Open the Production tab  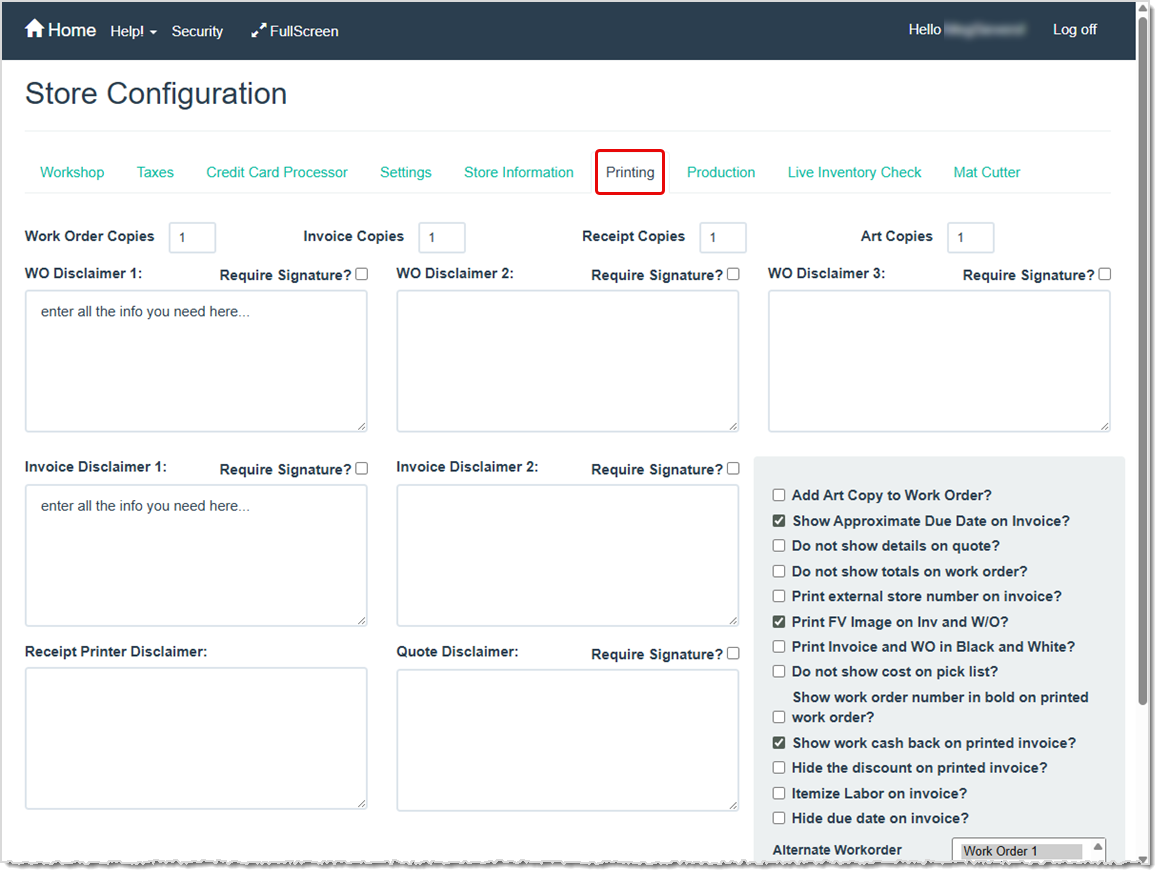tap(721, 172)
